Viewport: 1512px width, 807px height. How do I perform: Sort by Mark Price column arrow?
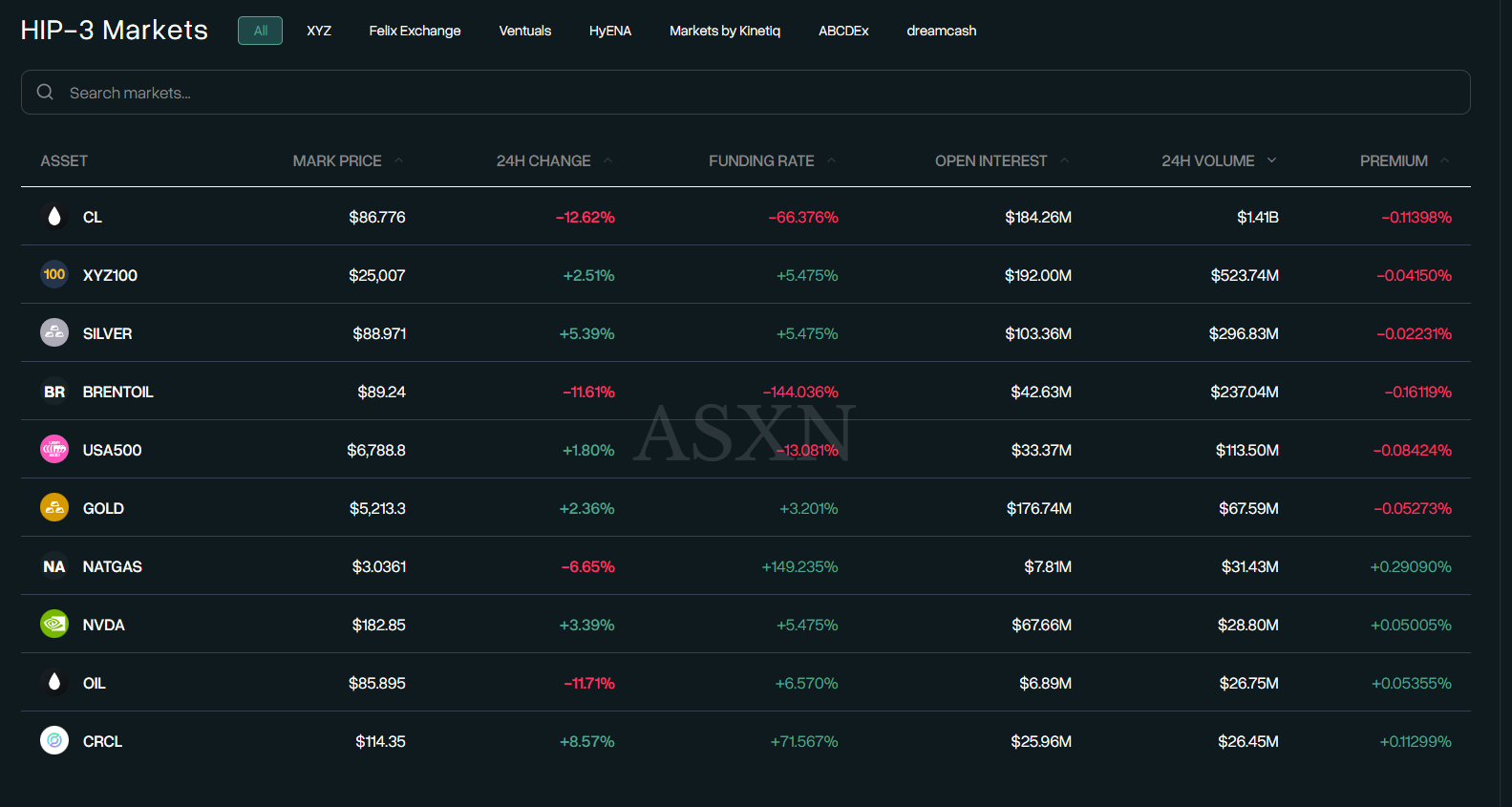coord(398,160)
